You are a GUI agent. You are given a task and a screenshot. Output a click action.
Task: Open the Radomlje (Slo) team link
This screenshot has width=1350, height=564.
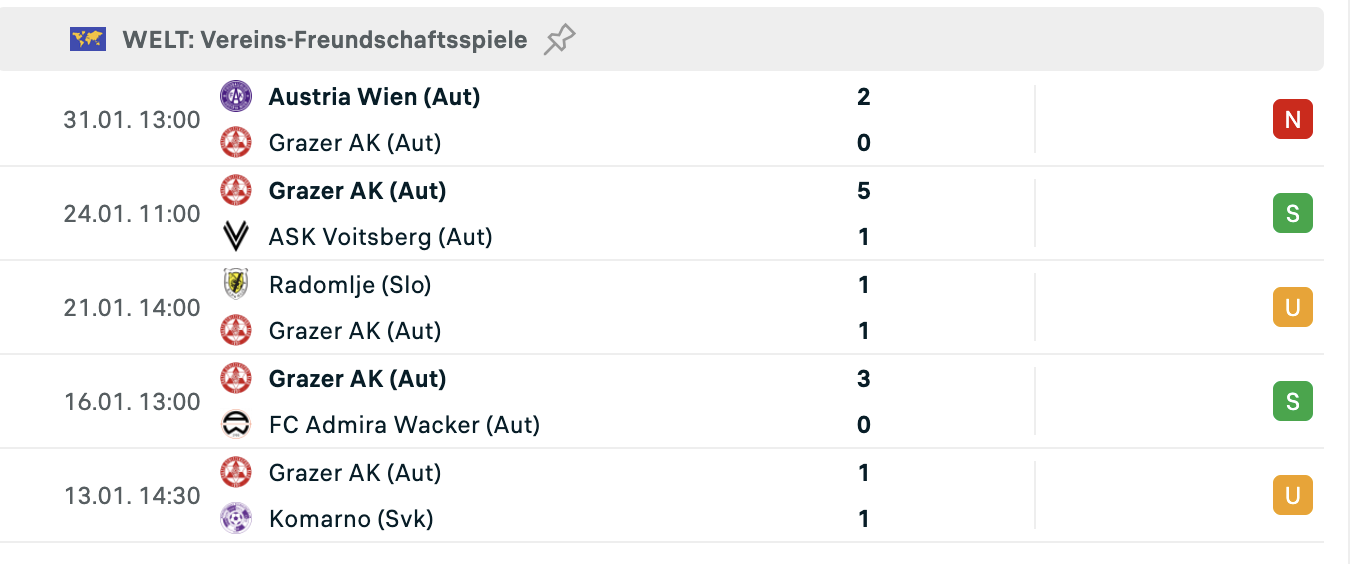tap(350, 285)
